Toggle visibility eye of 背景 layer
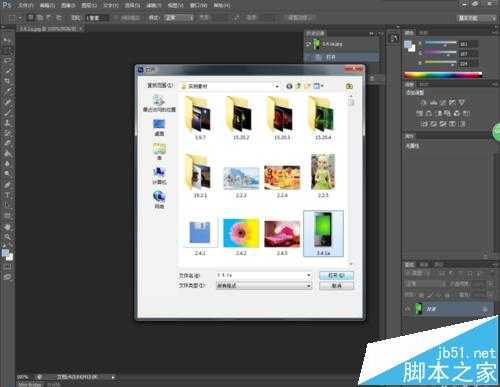 click(407, 309)
